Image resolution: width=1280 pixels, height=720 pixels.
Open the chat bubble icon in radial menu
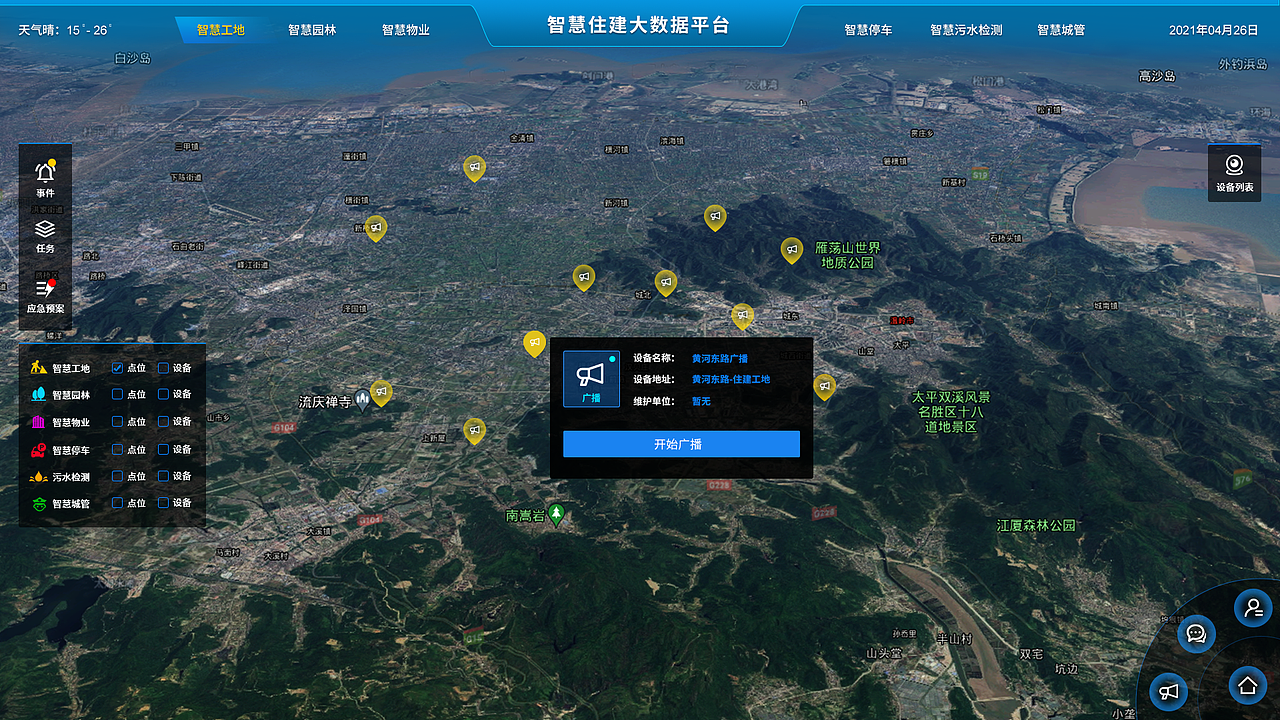pyautogui.click(x=1196, y=633)
